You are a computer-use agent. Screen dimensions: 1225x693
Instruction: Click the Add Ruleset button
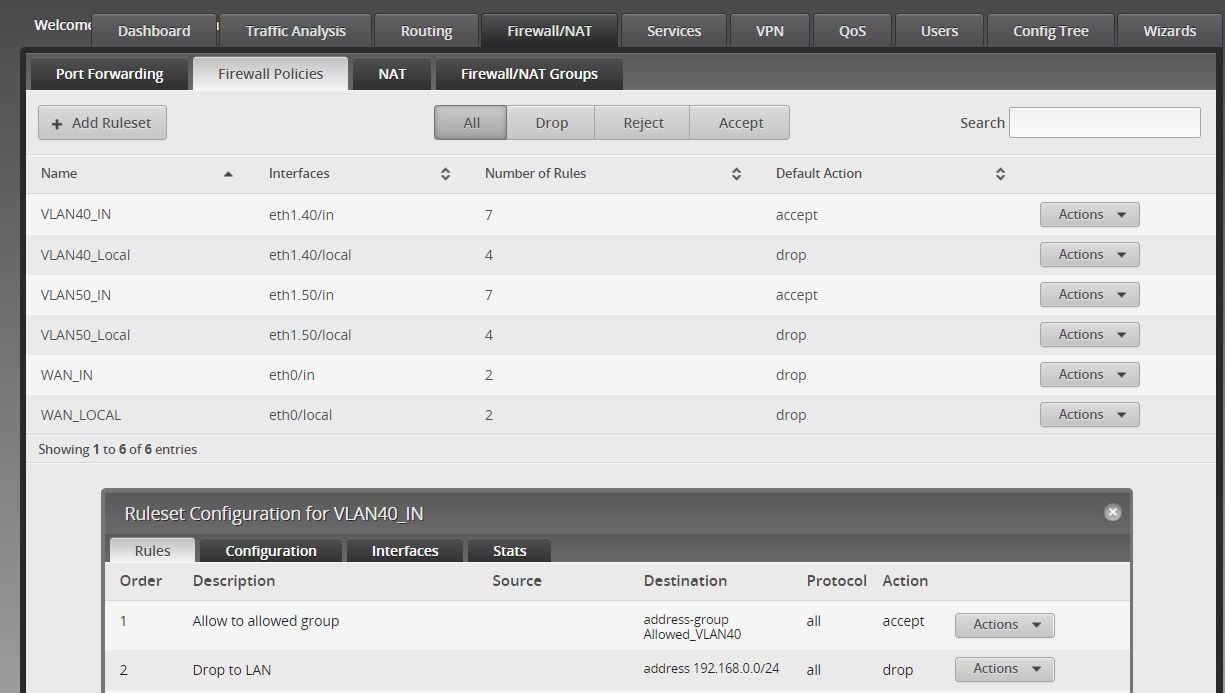102,123
